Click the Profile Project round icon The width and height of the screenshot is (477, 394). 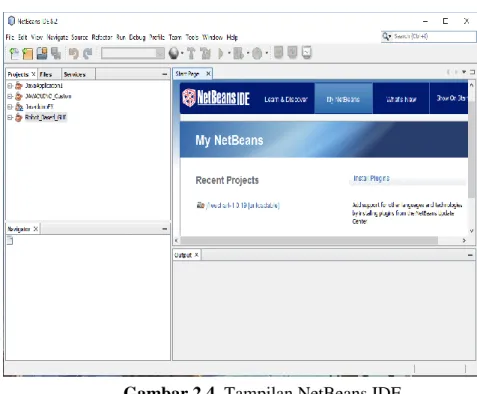257,53
